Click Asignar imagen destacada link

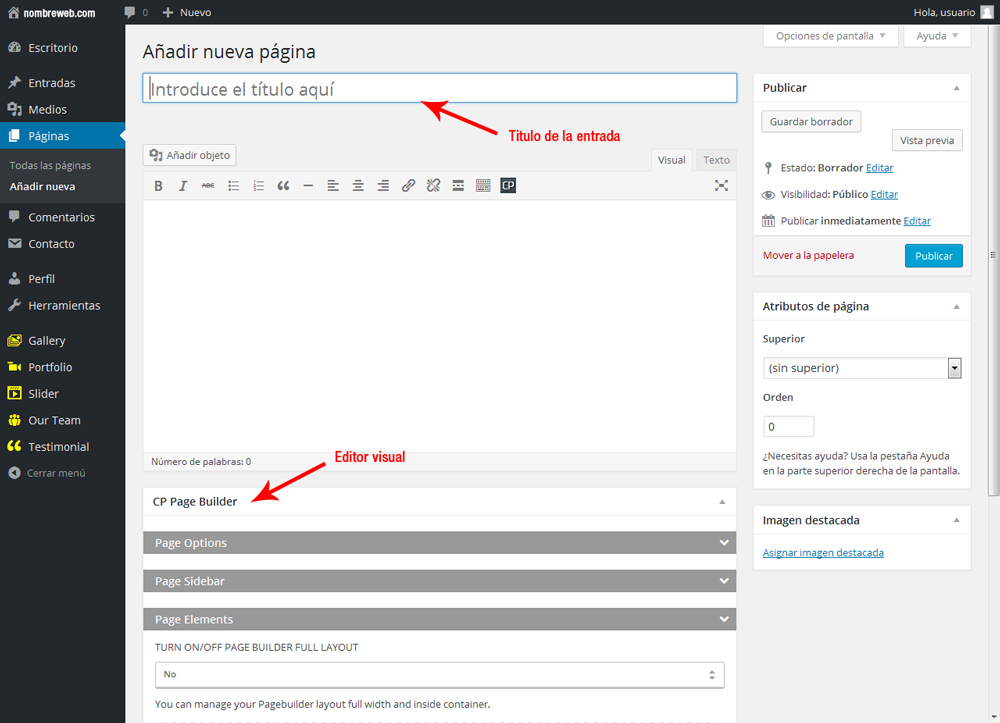(823, 553)
